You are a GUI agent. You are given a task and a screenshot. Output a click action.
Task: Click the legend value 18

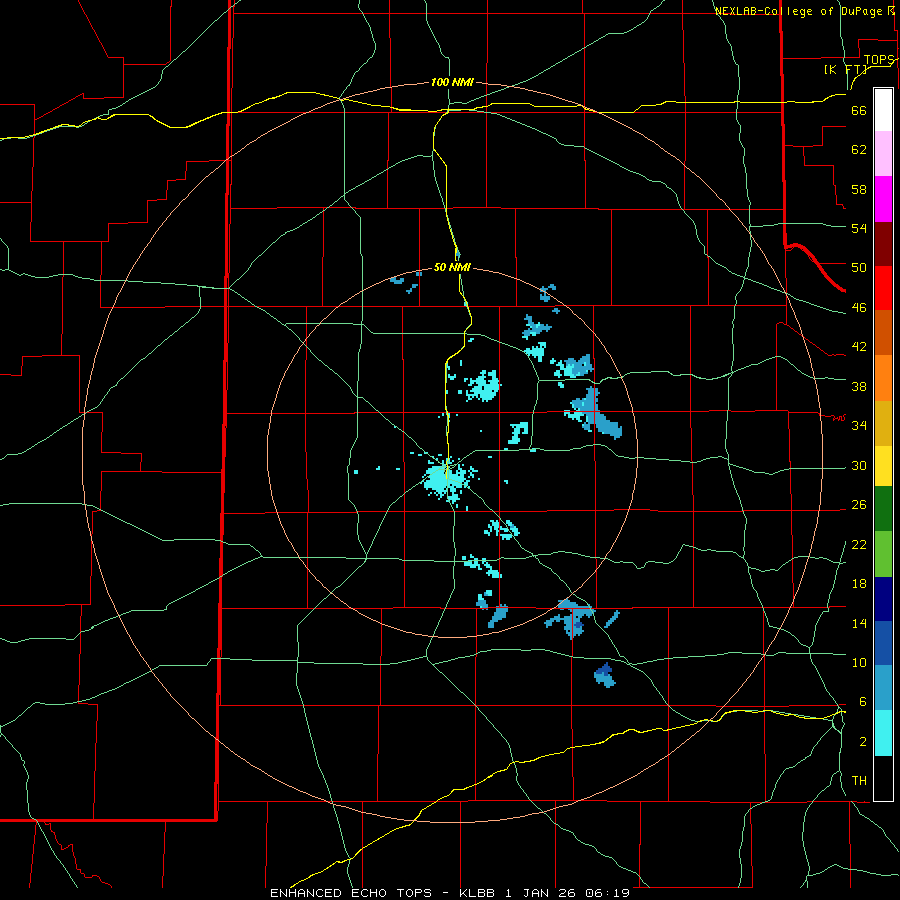859,583
